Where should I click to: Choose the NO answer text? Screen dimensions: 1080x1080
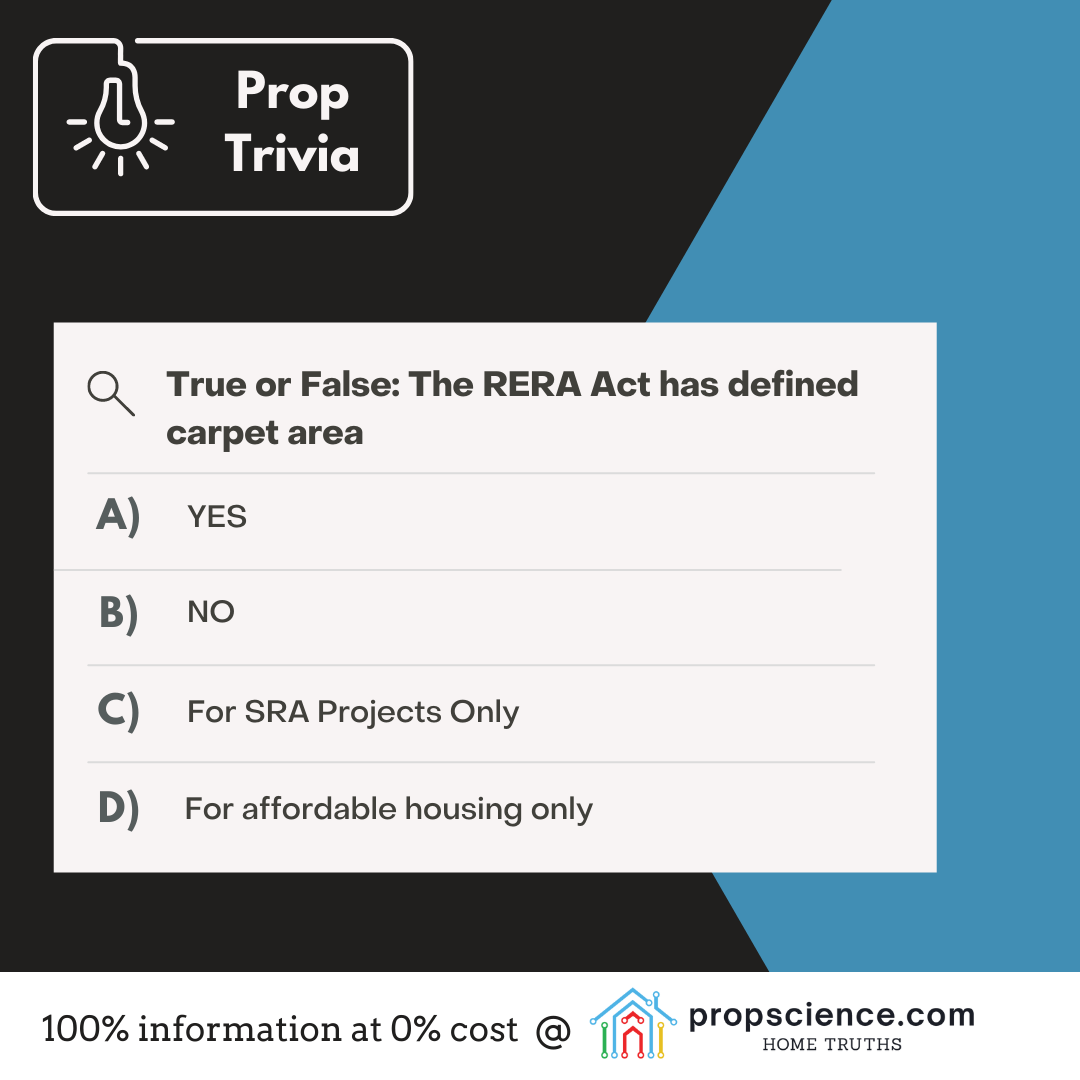(x=211, y=612)
